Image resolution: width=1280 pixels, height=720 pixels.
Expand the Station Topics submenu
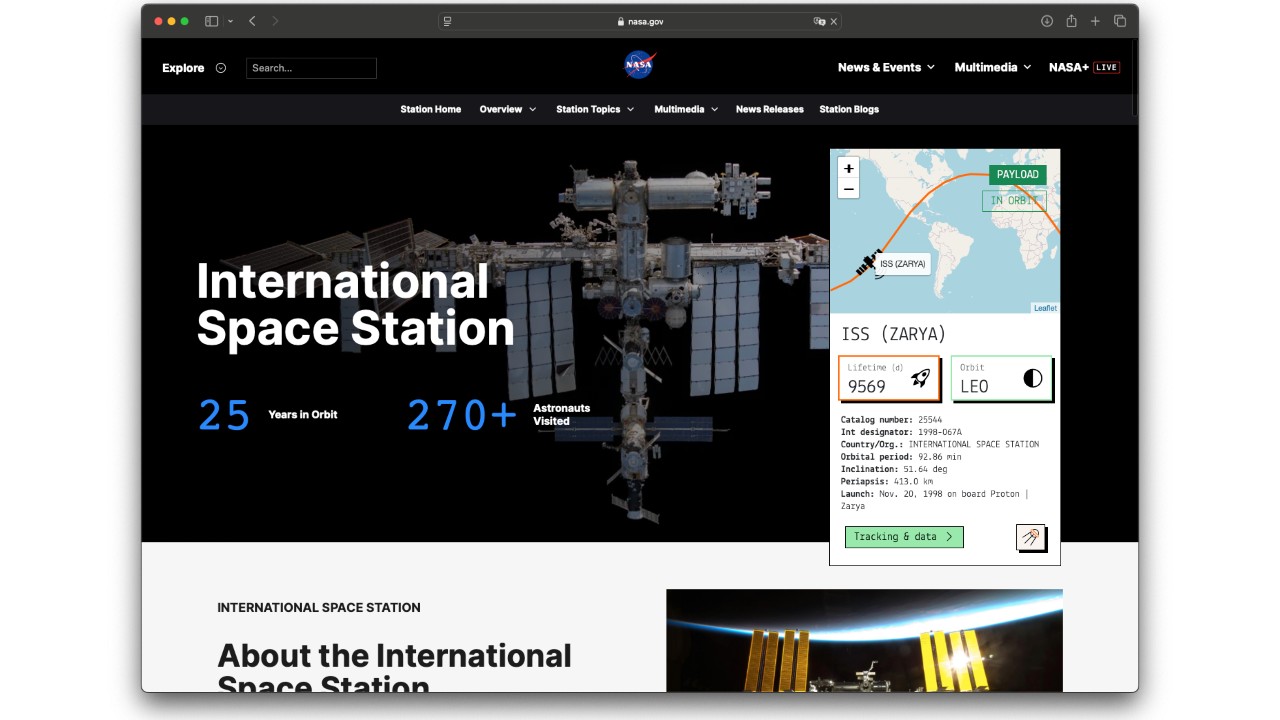(x=595, y=109)
